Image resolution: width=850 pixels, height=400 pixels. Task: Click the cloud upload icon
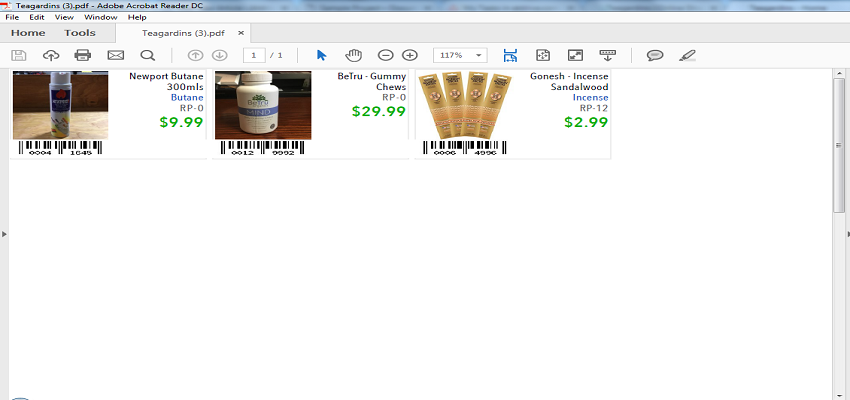51,55
